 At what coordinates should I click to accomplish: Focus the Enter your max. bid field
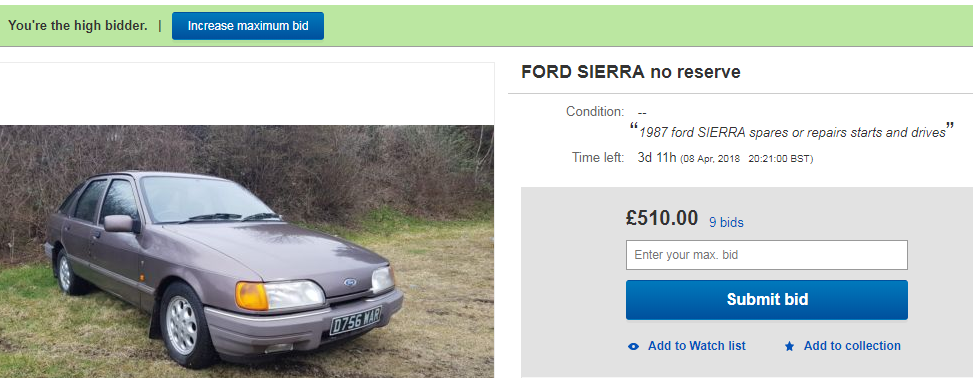[766, 255]
